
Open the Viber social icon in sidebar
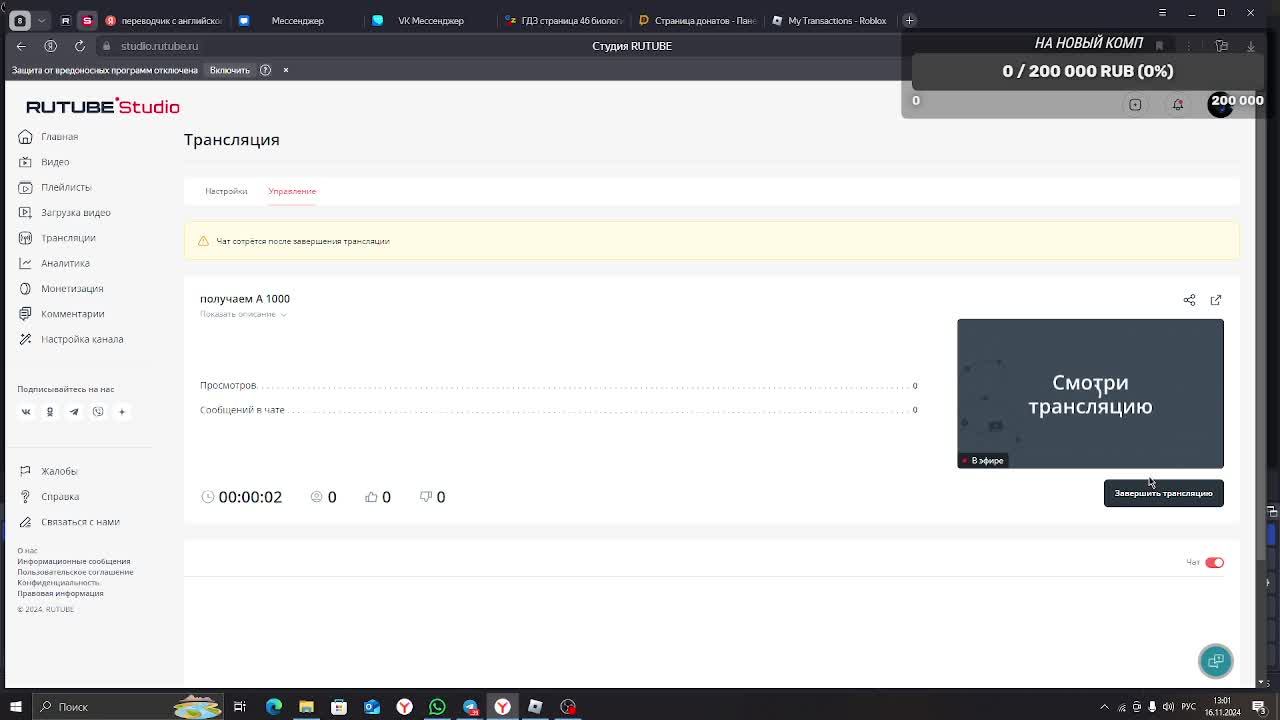98,412
